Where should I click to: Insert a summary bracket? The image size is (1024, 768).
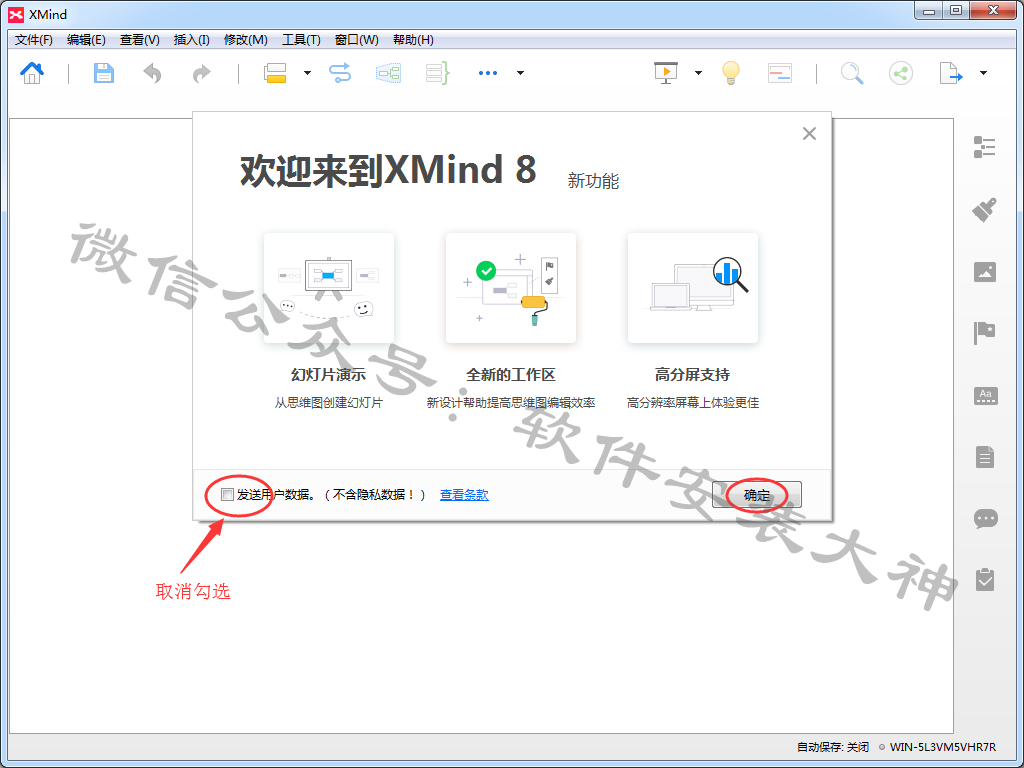pos(438,73)
